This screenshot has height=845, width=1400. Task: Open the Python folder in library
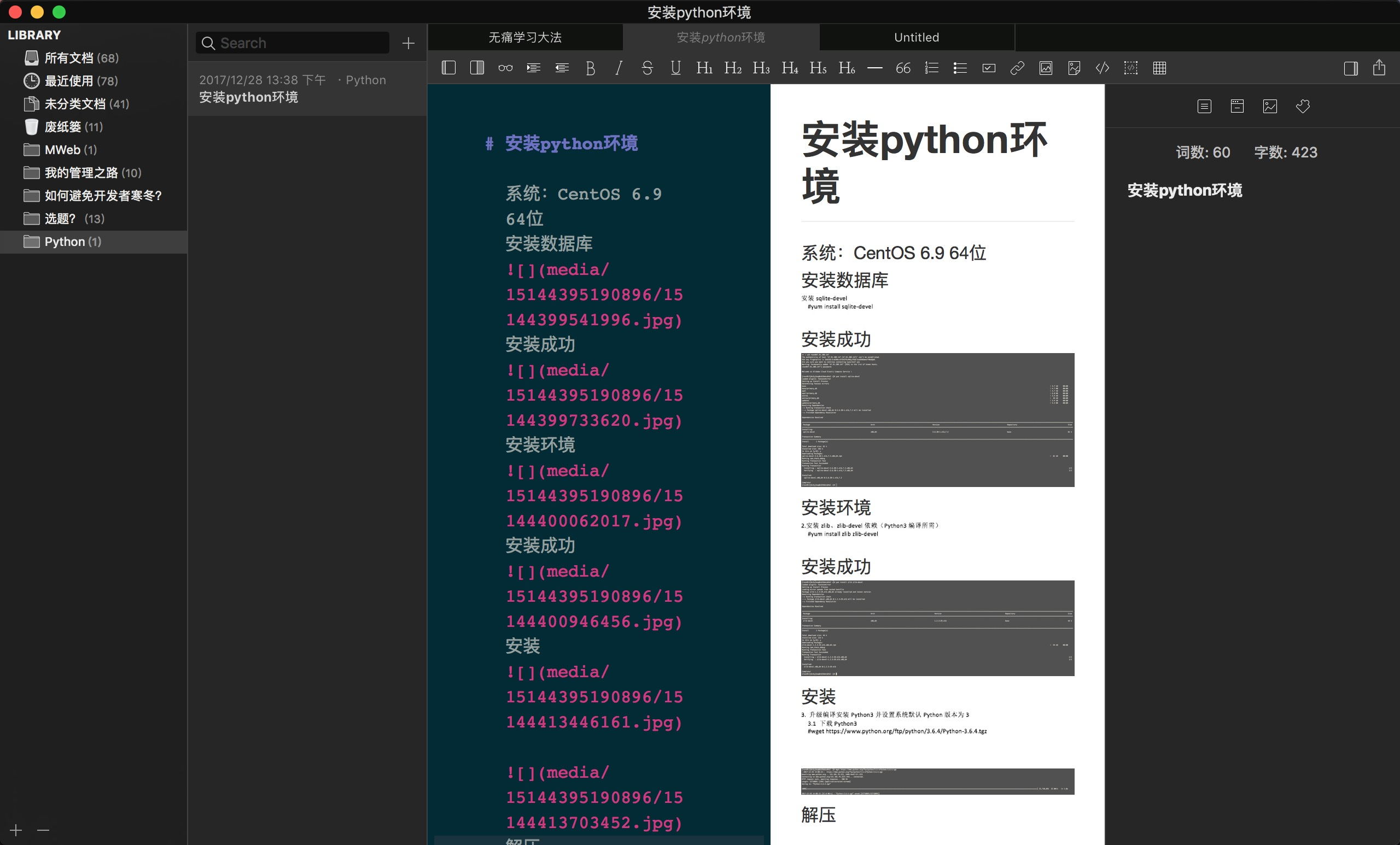(x=64, y=242)
